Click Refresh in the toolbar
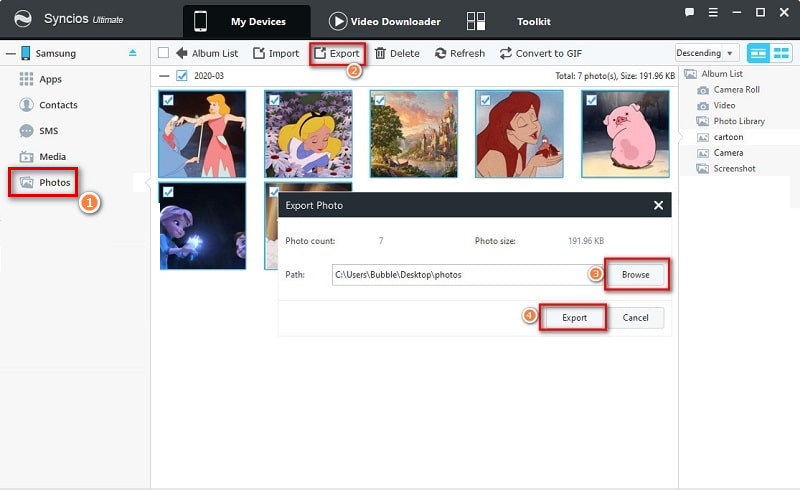800x490 pixels. tap(460, 53)
